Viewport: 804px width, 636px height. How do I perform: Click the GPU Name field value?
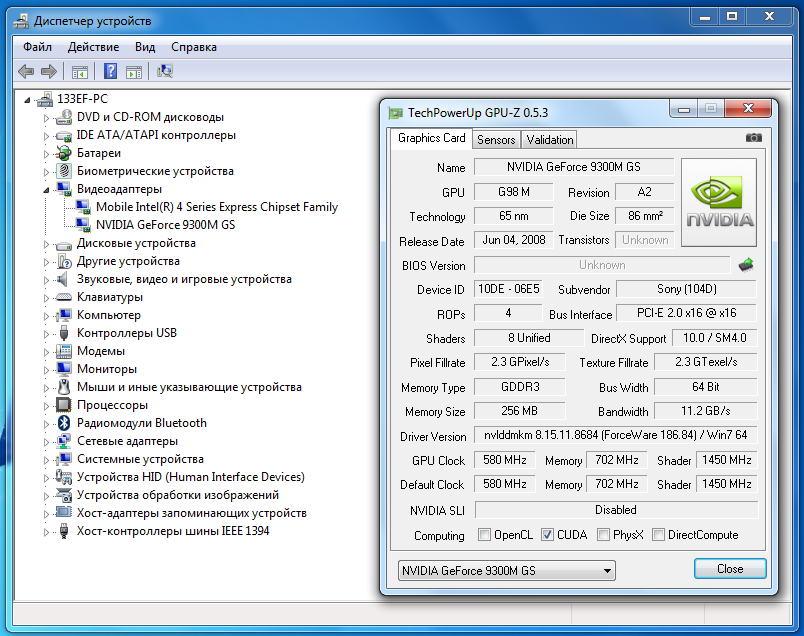(x=572, y=167)
